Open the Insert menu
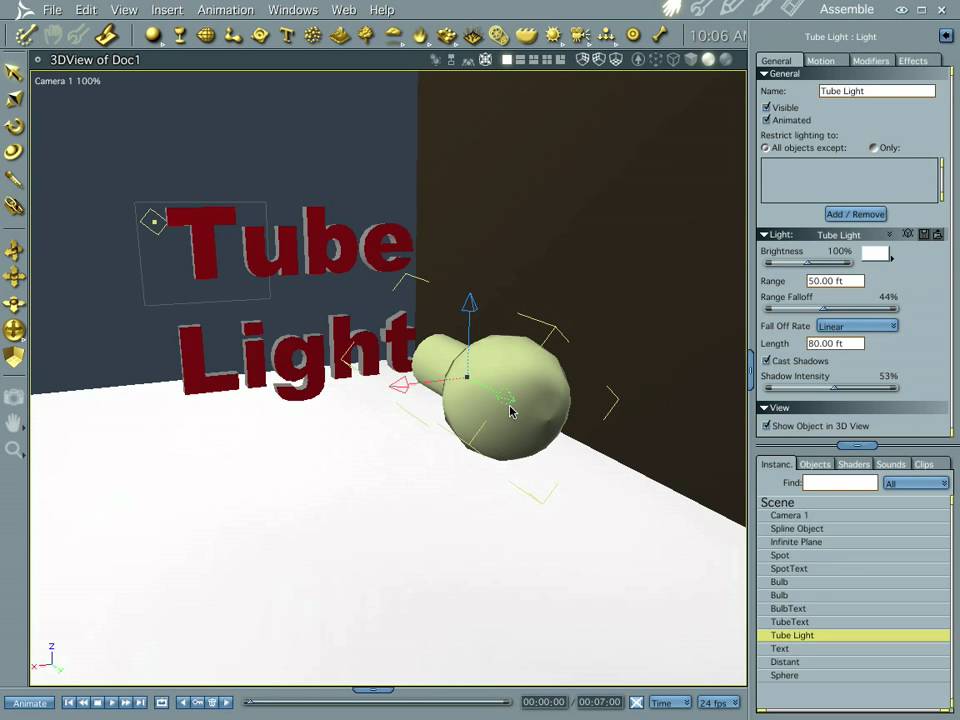 167,10
